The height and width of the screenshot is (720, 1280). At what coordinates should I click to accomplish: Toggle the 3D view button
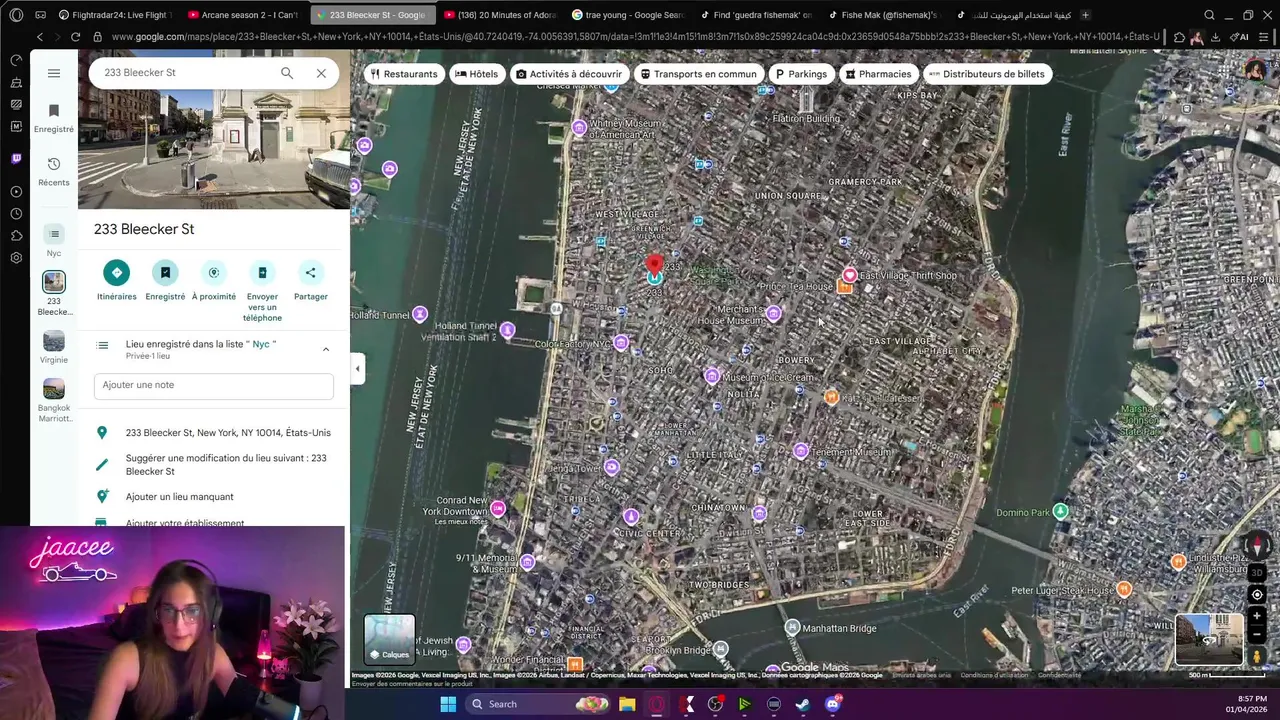click(x=1257, y=573)
